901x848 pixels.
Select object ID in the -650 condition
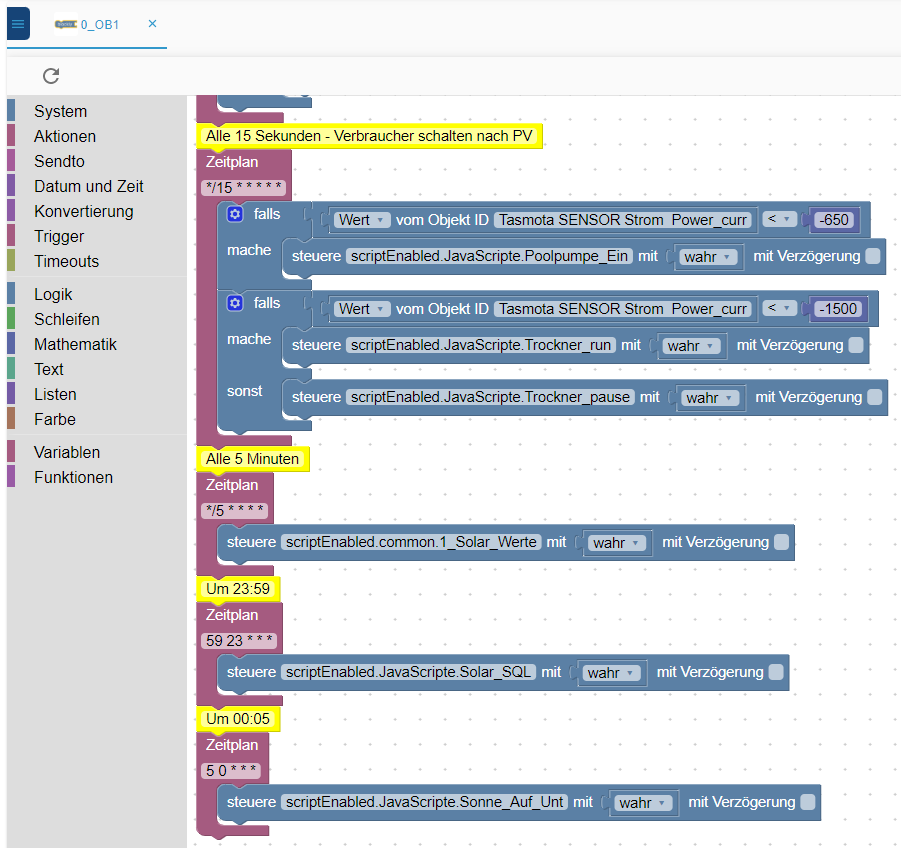point(623,220)
